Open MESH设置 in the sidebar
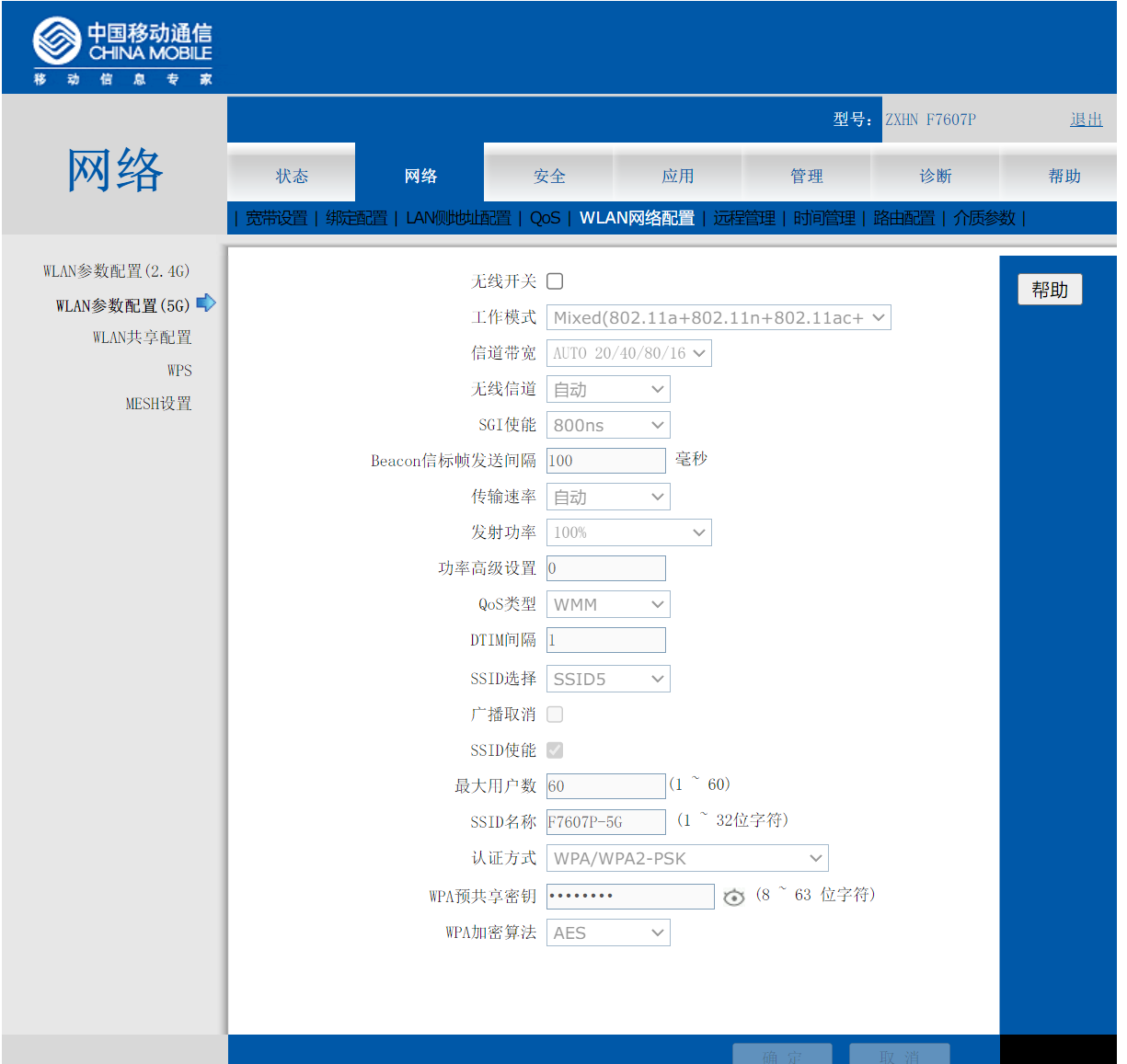This screenshot has height=1064, width=1127. 158,404
